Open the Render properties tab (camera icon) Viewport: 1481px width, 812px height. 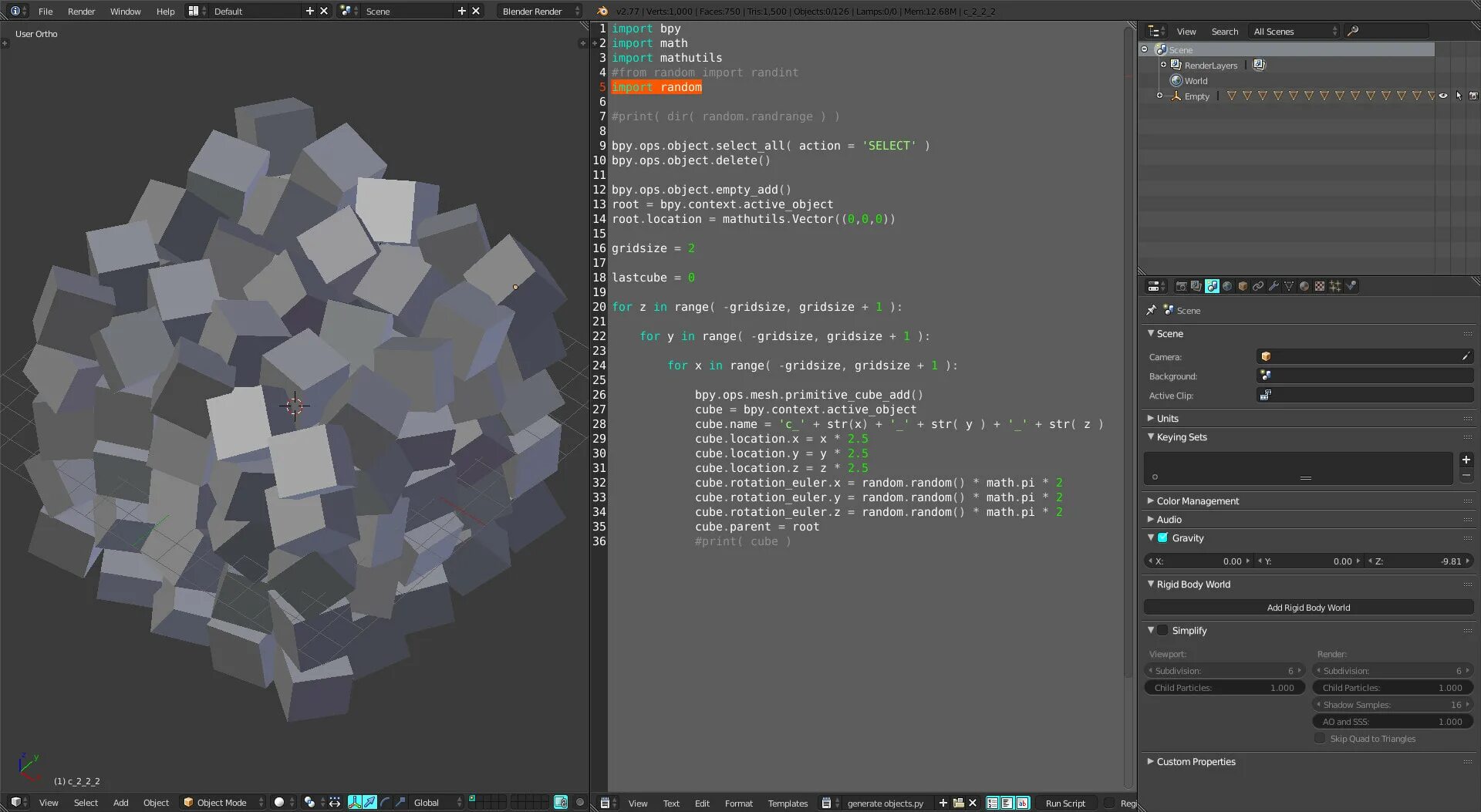click(1182, 286)
